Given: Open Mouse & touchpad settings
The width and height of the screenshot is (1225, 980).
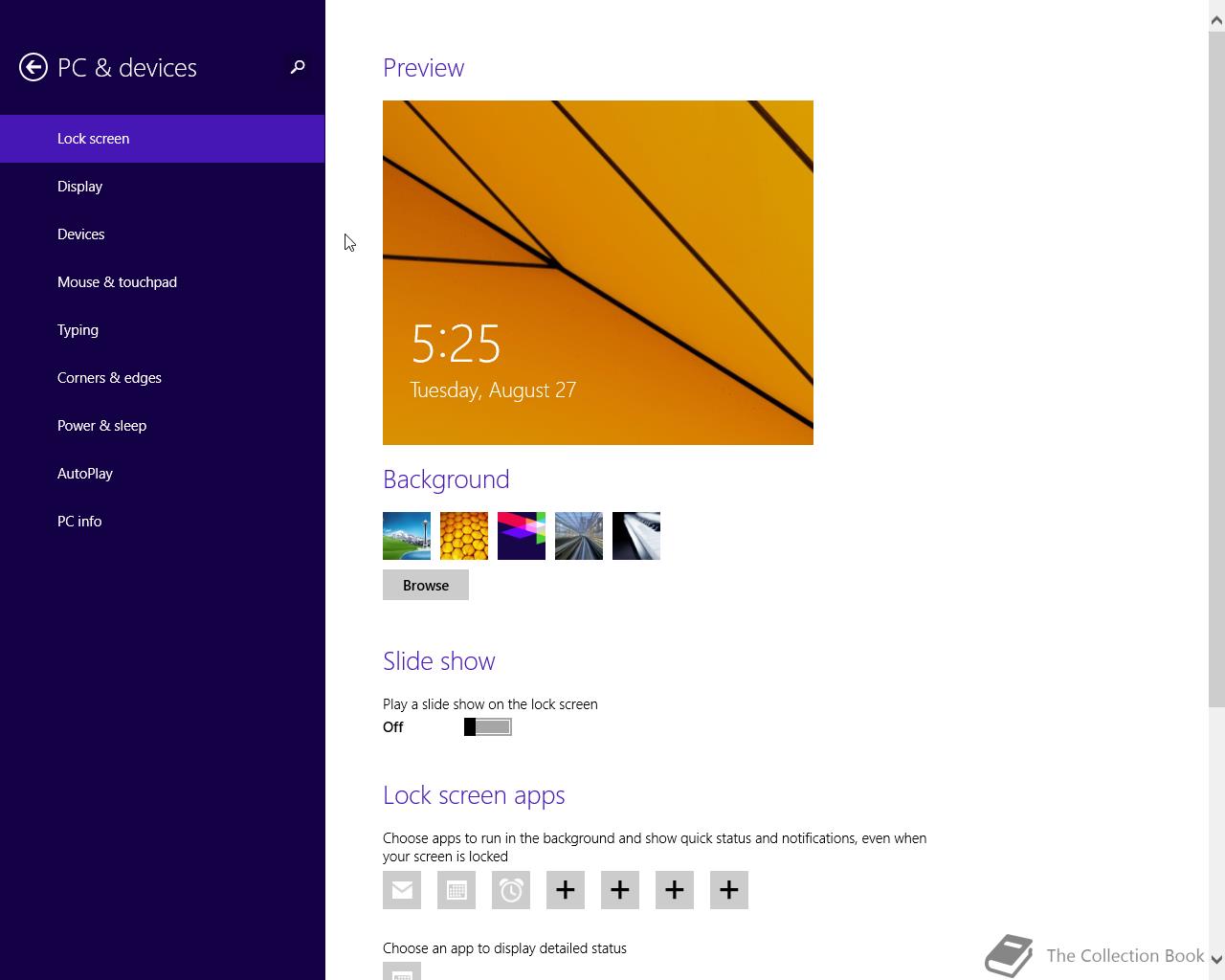Looking at the screenshot, I should [x=163, y=282].
